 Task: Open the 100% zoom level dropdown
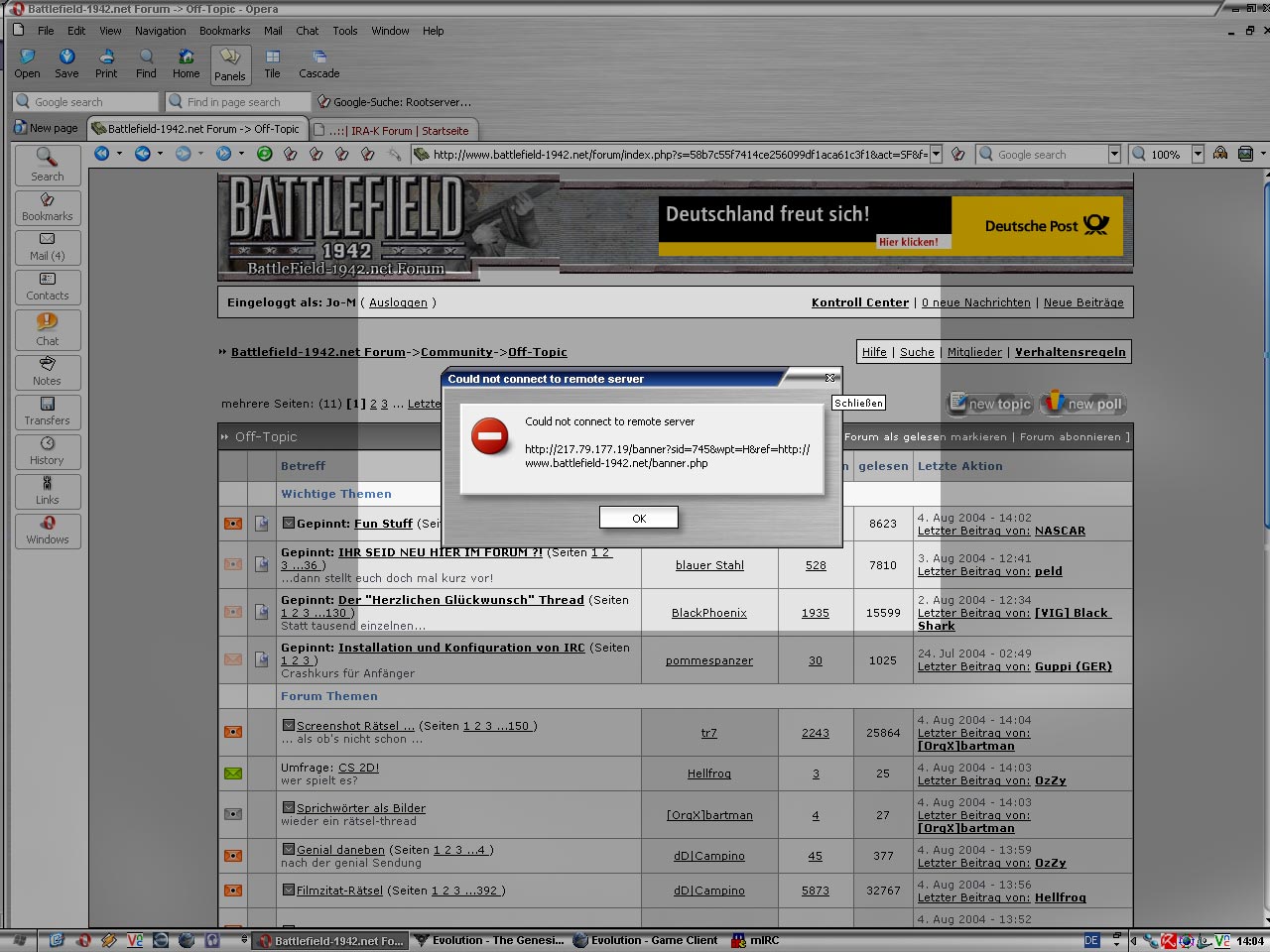pyautogui.click(x=1198, y=155)
